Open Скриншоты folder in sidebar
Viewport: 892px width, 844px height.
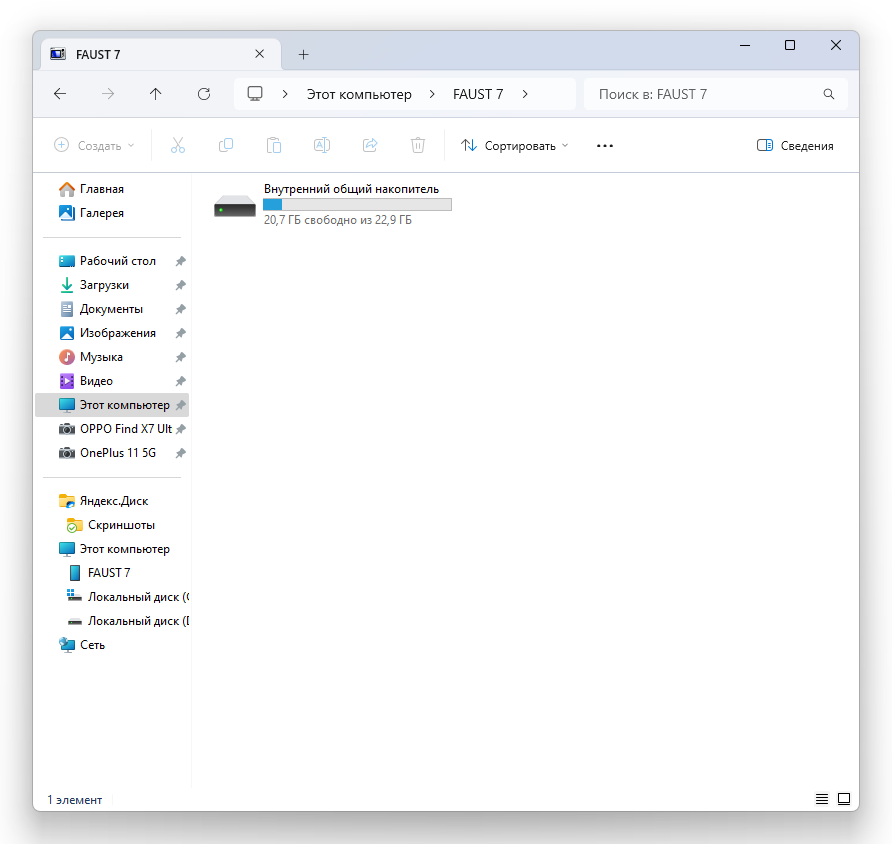coord(121,525)
